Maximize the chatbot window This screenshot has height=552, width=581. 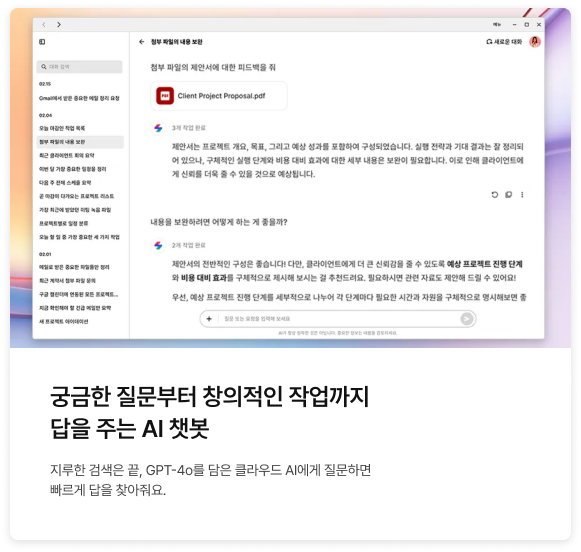[527, 24]
